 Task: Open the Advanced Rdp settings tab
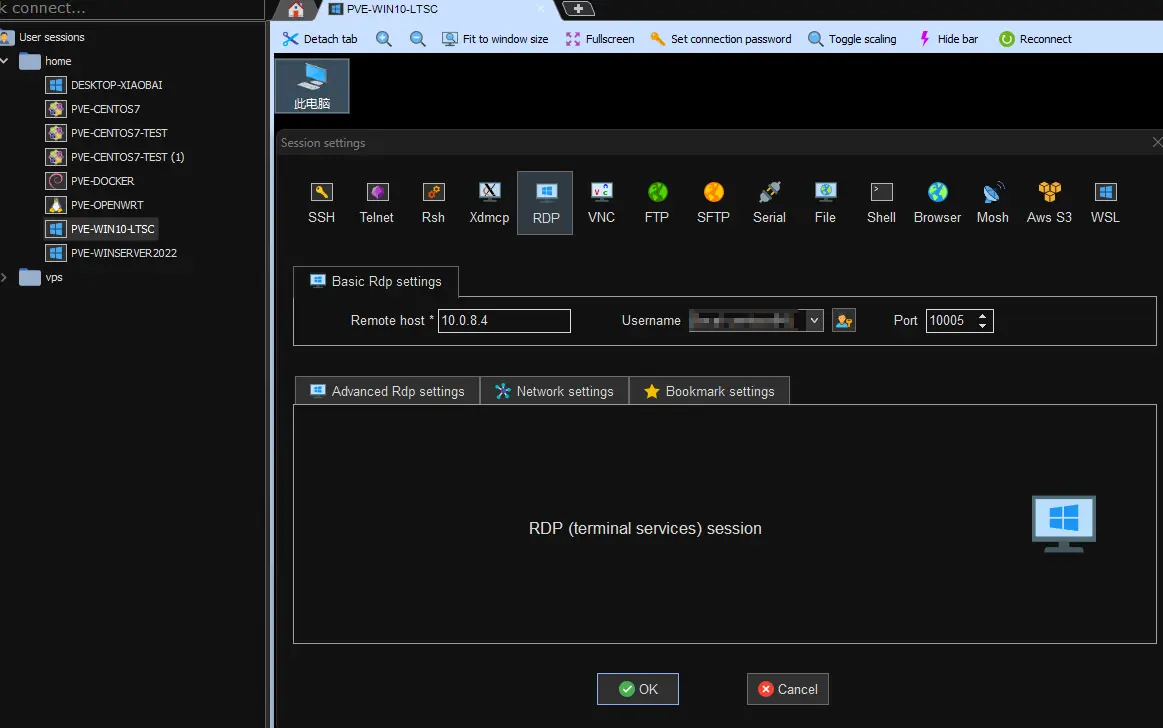coord(387,391)
